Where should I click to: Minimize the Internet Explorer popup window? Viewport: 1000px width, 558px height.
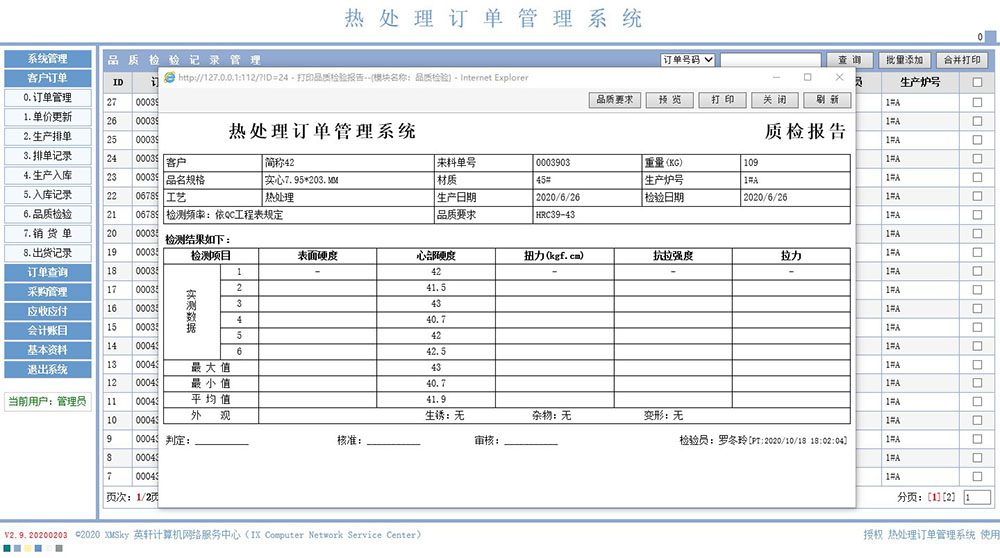click(776, 77)
